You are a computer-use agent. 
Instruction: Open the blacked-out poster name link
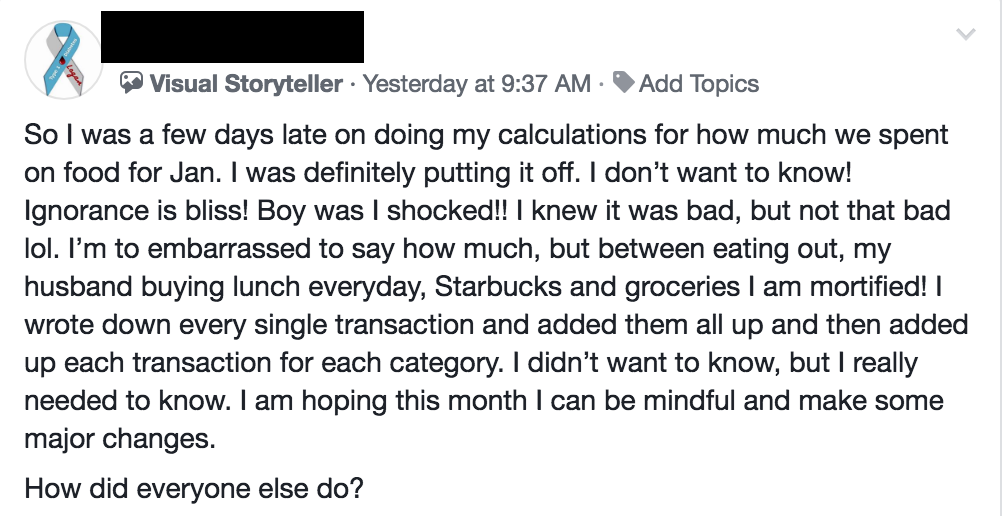233,36
